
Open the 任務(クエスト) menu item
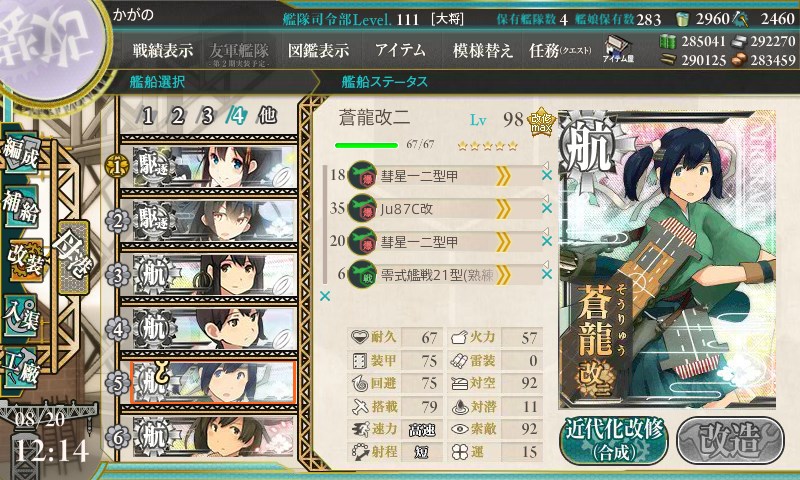pos(560,50)
